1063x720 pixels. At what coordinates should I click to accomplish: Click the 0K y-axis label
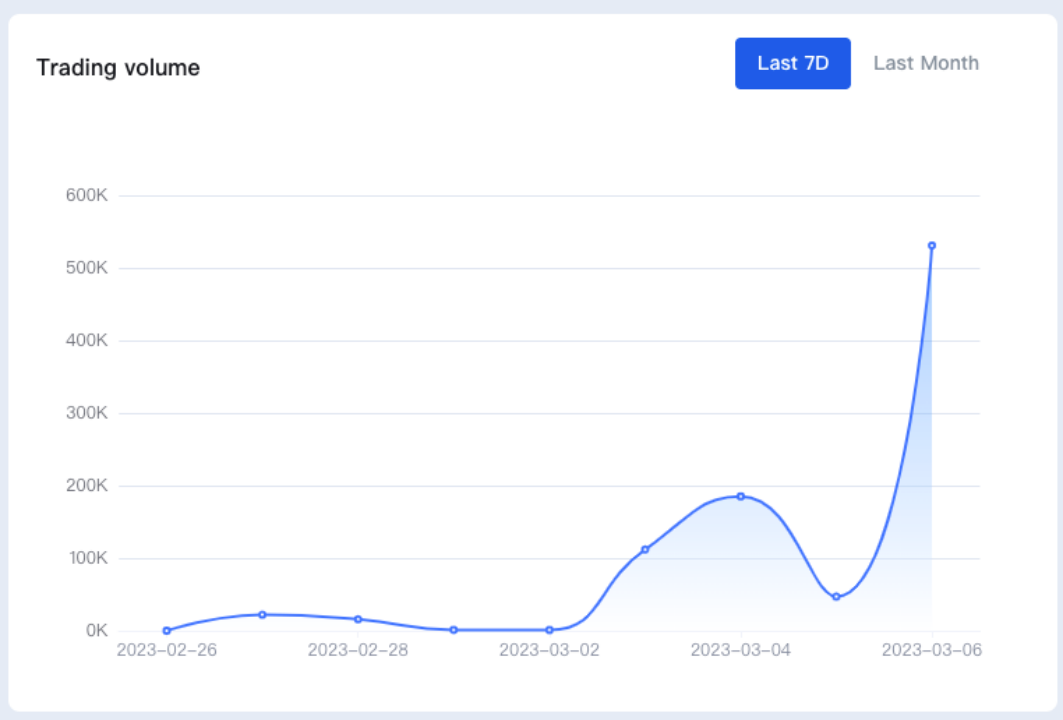tap(97, 631)
